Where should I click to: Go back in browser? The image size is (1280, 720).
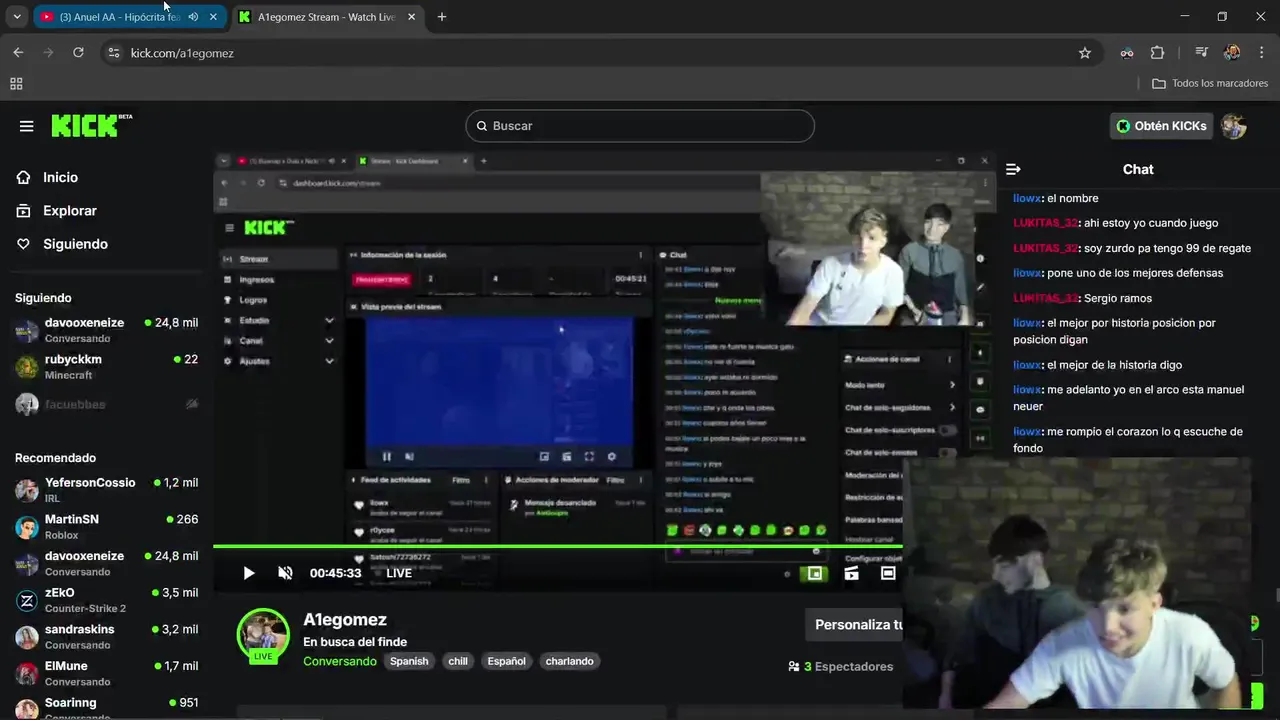(x=18, y=53)
